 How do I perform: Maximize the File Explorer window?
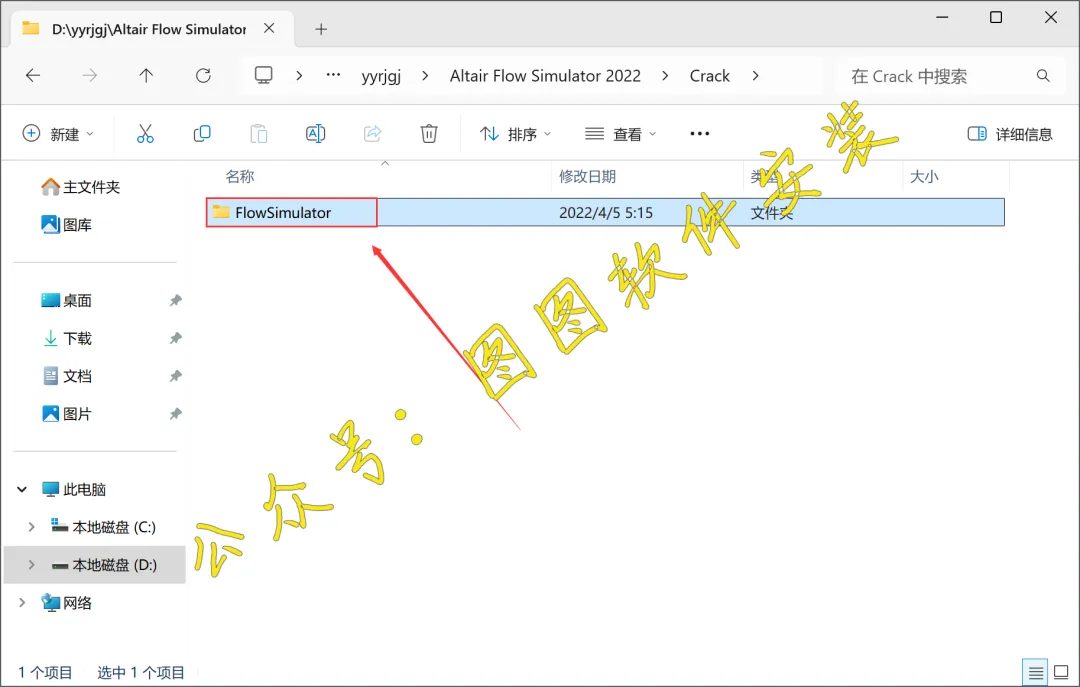coord(996,17)
